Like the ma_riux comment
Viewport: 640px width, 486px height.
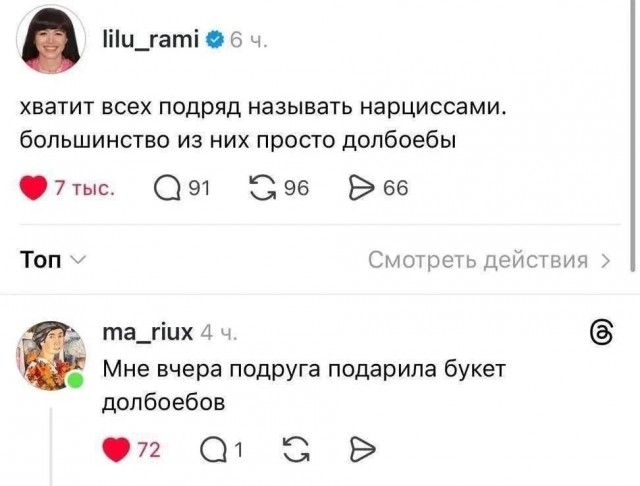(x=117, y=450)
